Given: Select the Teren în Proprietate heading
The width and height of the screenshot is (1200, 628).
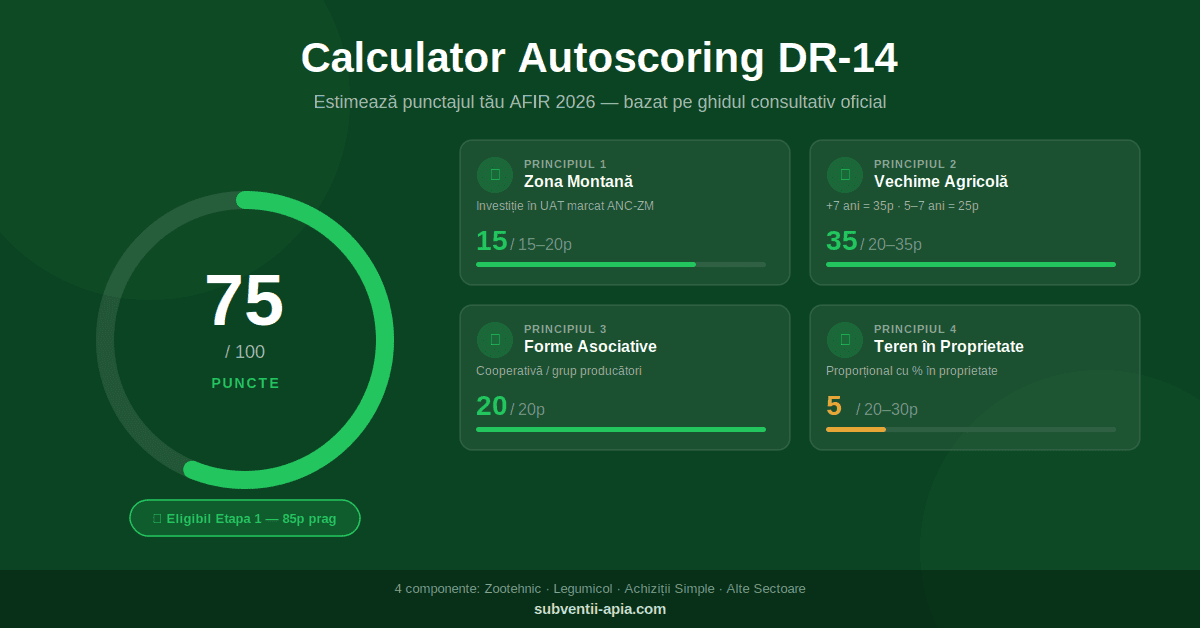Looking at the screenshot, I should point(949,347).
